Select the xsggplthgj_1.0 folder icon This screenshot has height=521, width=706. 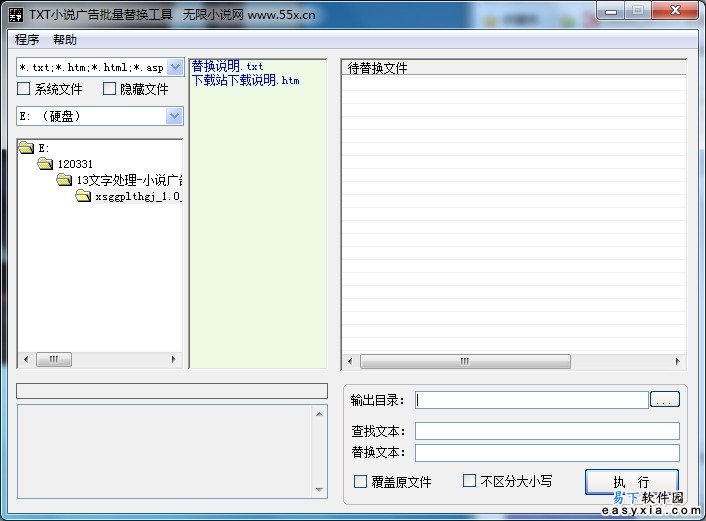(83, 196)
